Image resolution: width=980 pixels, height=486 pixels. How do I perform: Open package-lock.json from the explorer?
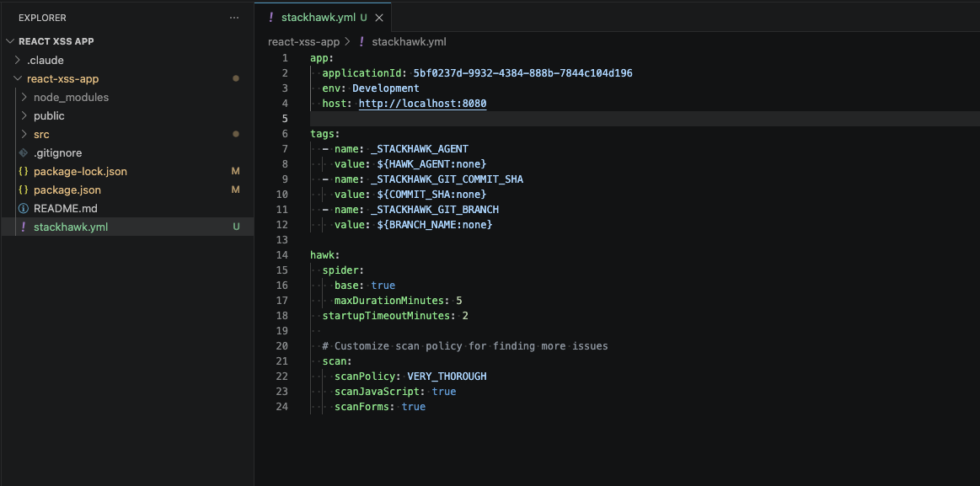[80, 171]
